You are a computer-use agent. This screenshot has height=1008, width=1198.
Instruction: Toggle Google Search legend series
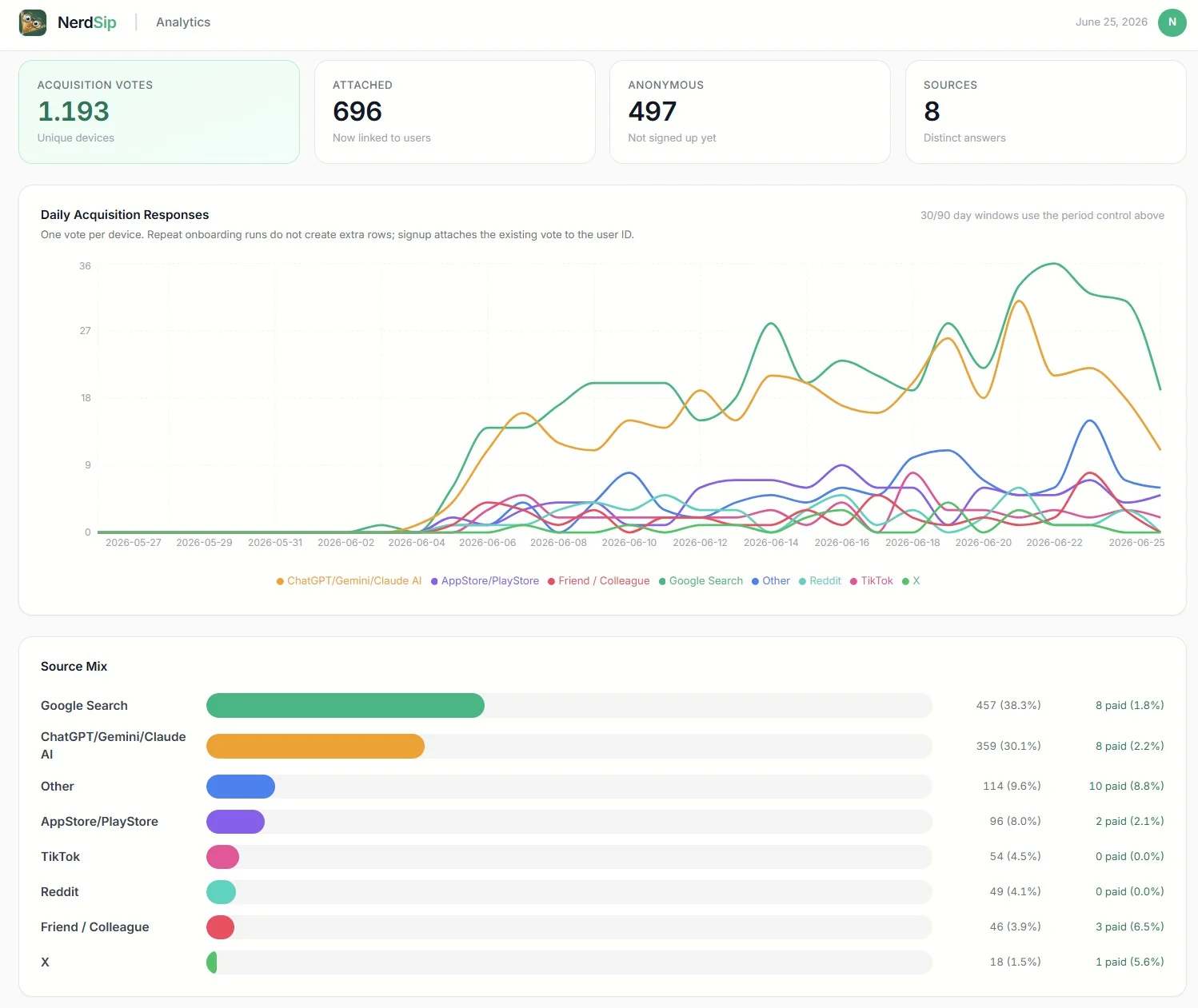pyautogui.click(x=701, y=581)
